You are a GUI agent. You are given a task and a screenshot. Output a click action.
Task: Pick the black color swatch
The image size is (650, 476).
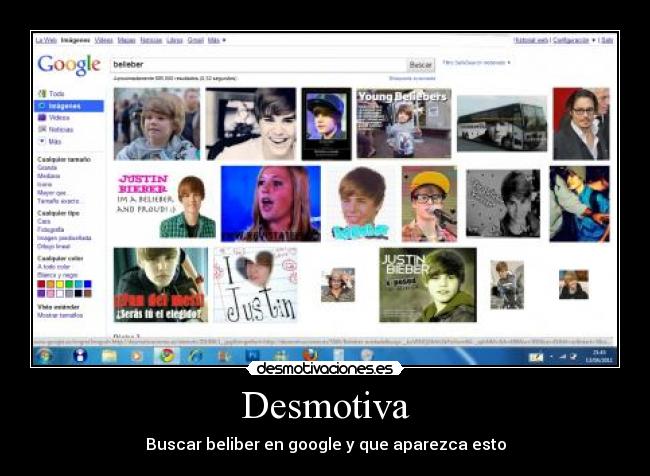pyautogui.click(x=78, y=294)
